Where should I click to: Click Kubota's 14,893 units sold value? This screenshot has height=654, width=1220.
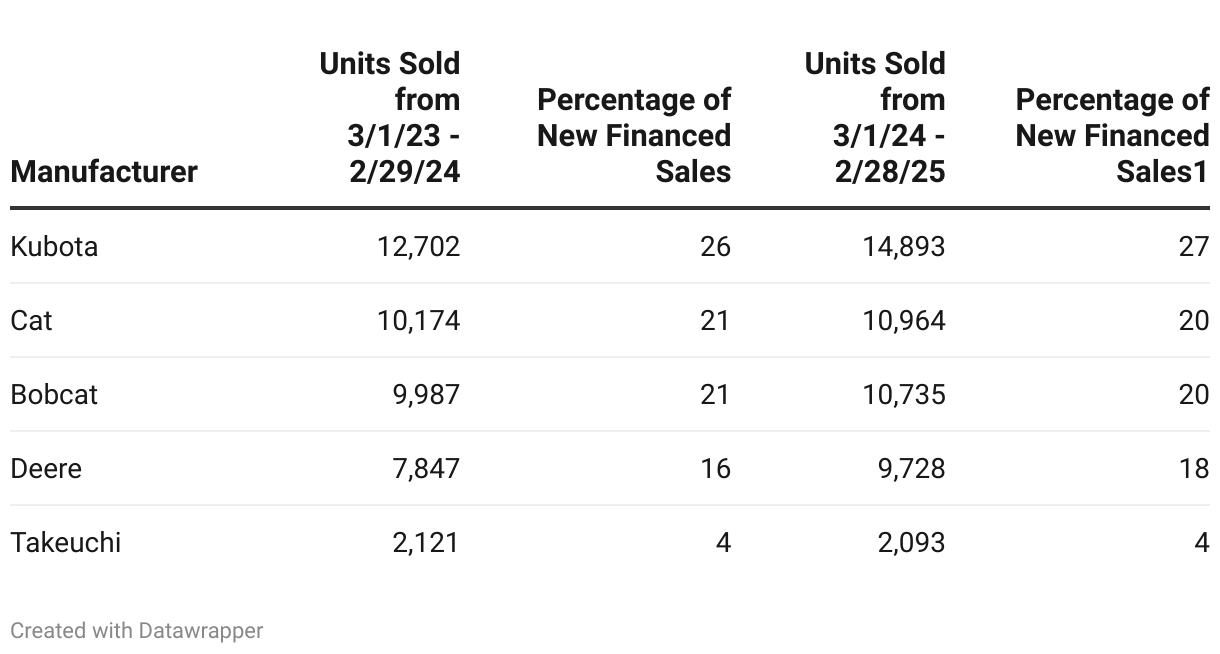click(x=904, y=246)
